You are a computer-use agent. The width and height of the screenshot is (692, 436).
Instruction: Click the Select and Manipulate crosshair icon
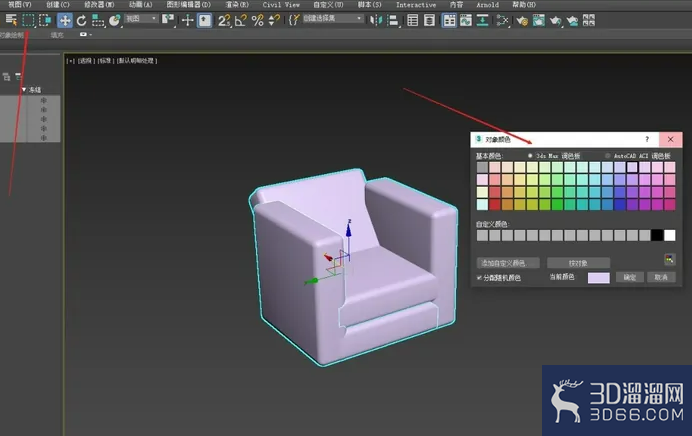coord(188,20)
